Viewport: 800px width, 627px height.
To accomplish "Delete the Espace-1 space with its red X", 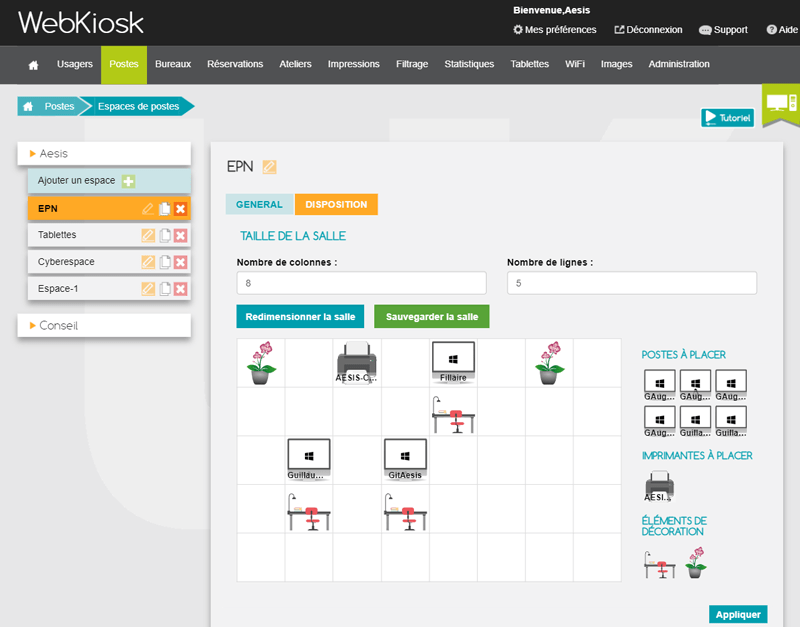I will click(x=180, y=289).
